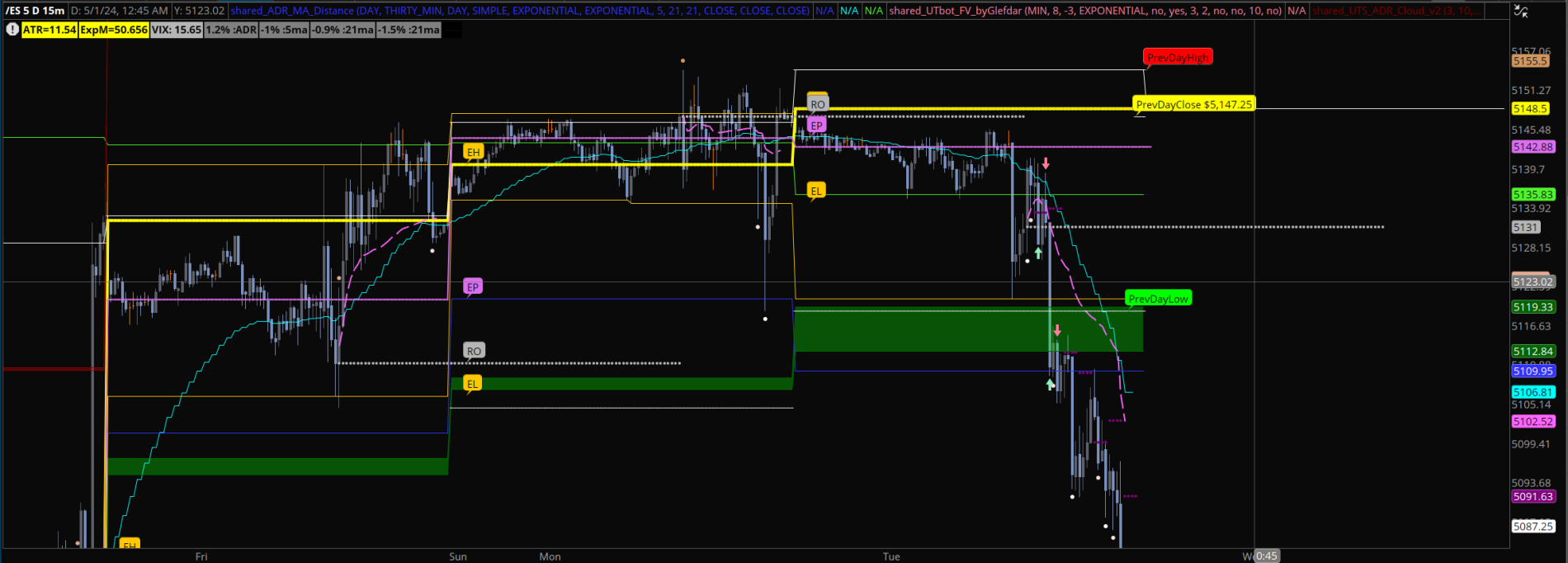Select the PrevDayClose $5,147.25 yellow label
The image size is (1568, 563).
[1193, 104]
